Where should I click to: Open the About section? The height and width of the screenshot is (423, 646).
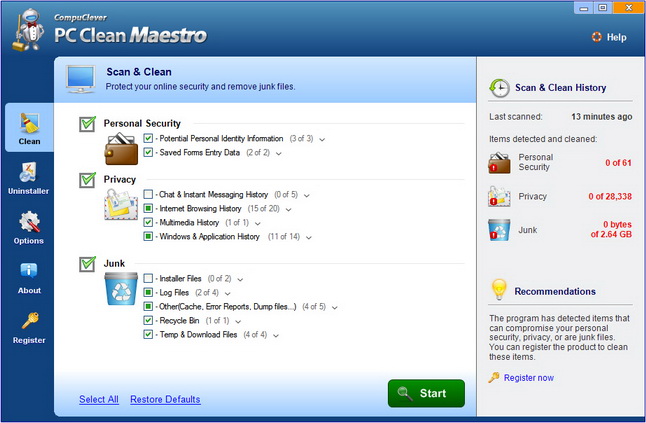(29, 278)
